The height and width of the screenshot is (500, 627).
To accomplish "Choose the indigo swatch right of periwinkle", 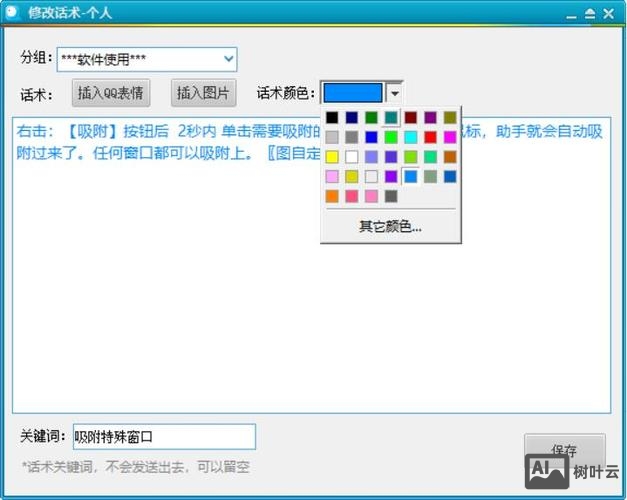I will (x=391, y=157).
